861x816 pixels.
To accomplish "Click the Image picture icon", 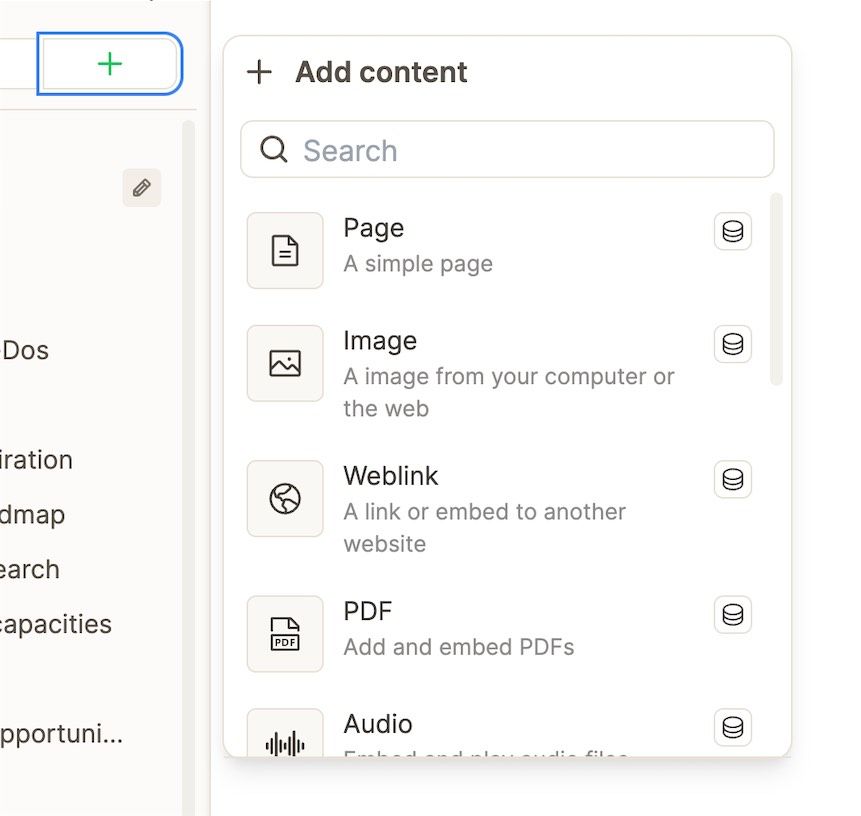I will [285, 363].
